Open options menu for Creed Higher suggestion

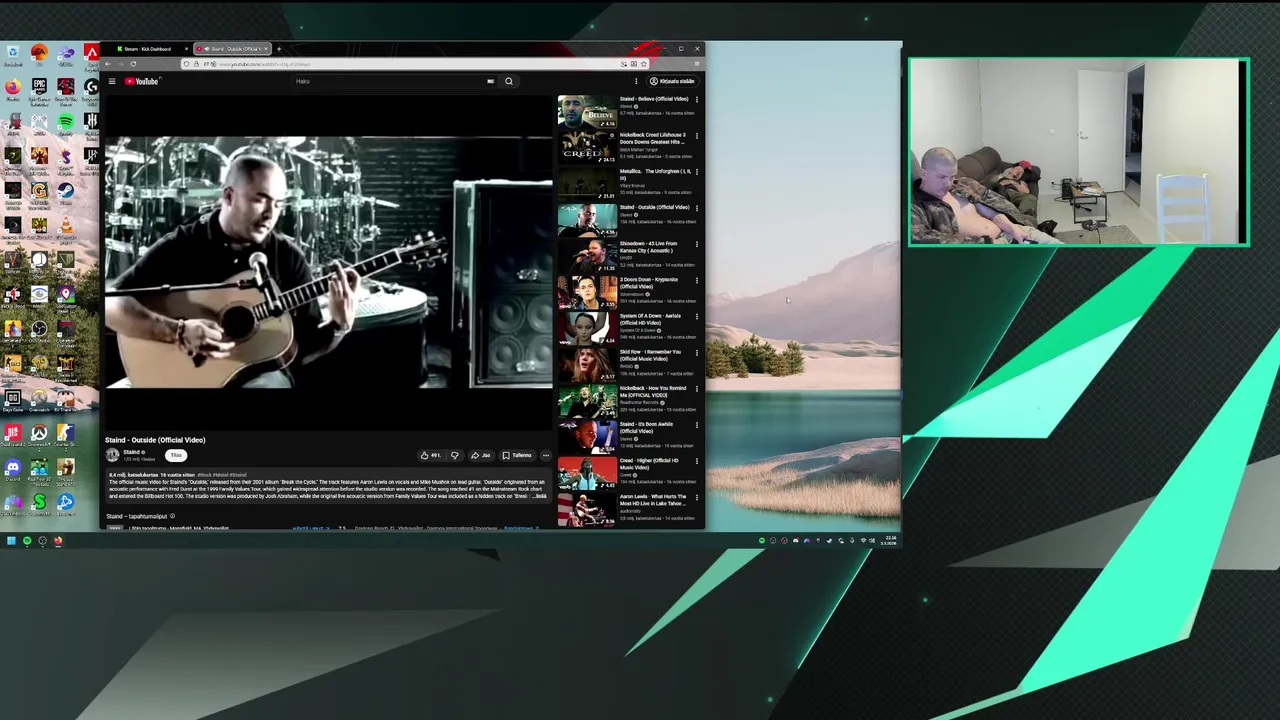click(697, 461)
